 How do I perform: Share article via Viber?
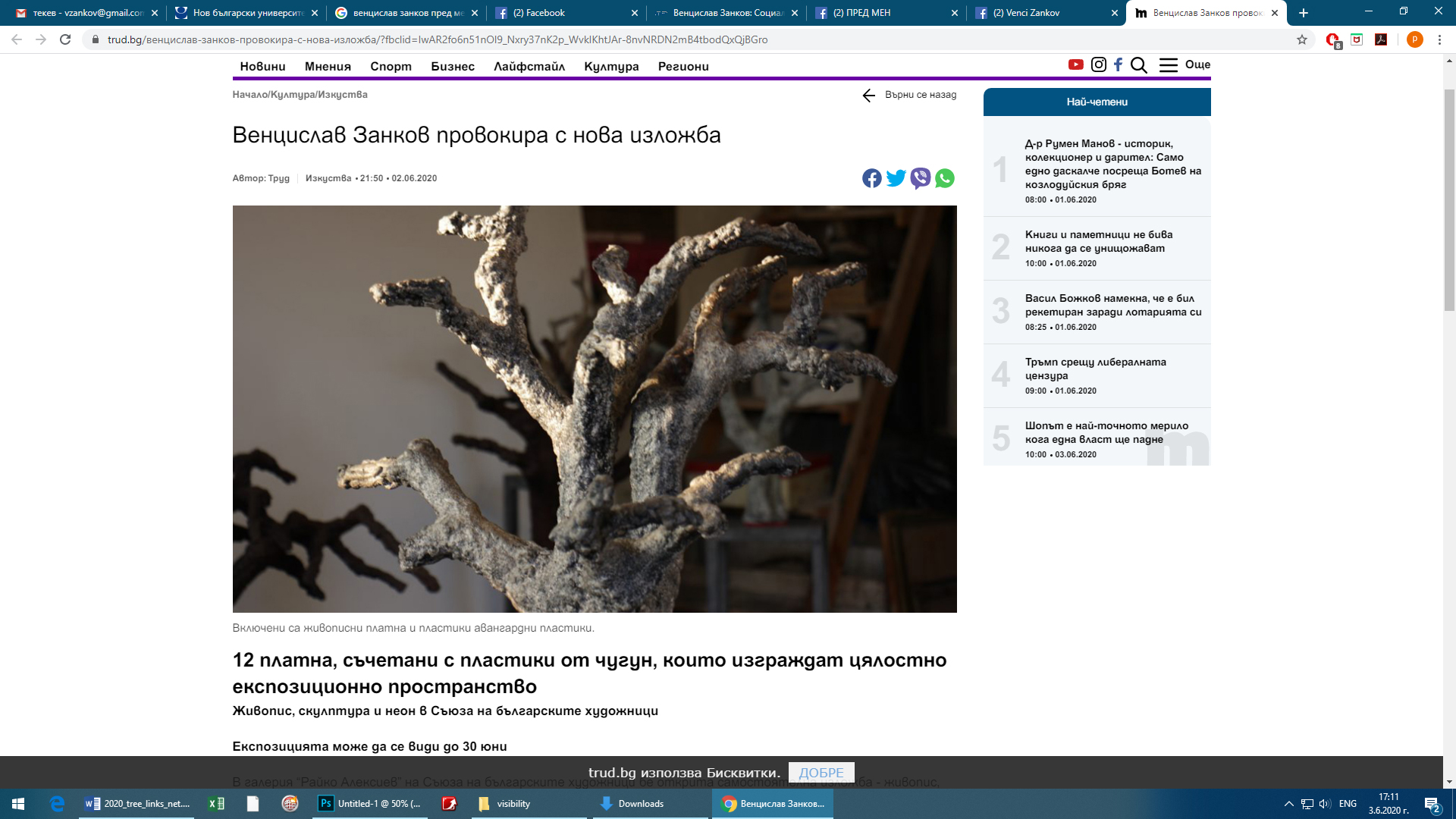(x=921, y=178)
